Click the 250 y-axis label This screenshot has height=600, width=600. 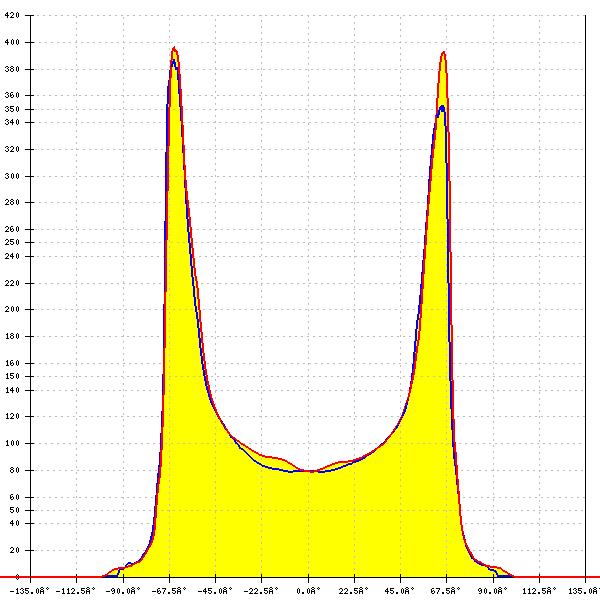[x=12, y=242]
